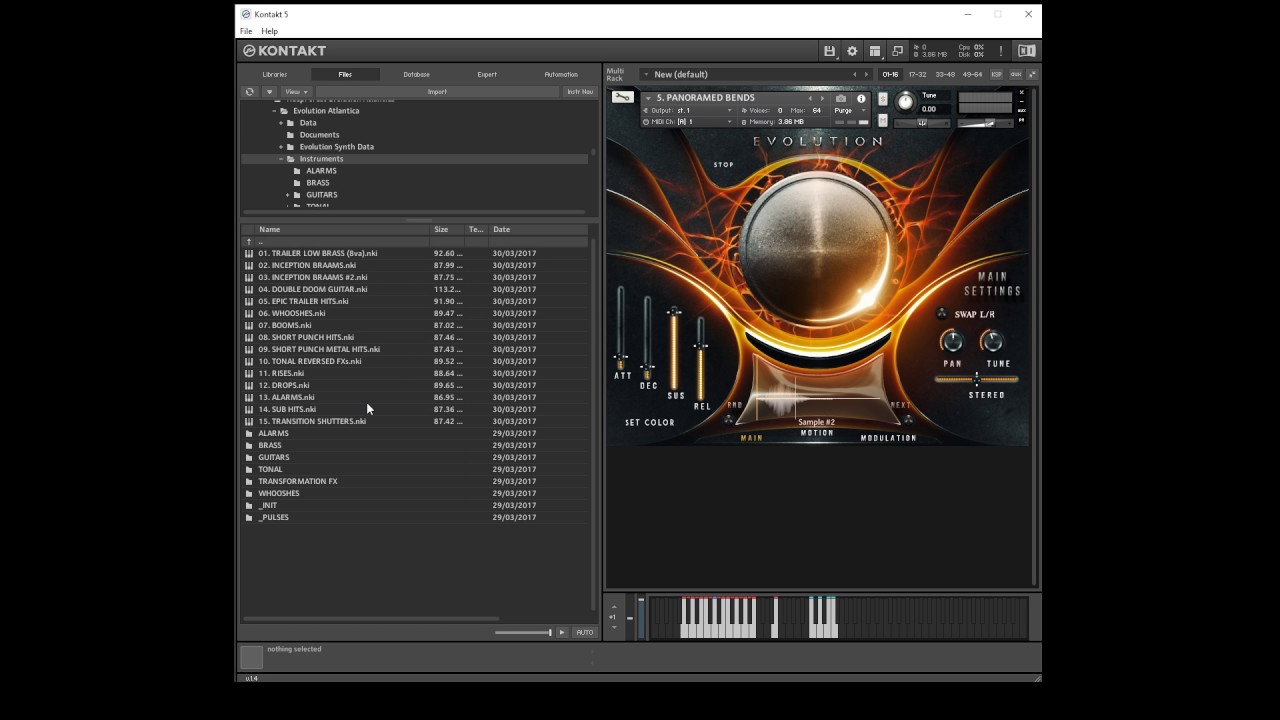Viewport: 1280px width, 720px height.
Task: Click the MODULATION page link
Action: 888,438
